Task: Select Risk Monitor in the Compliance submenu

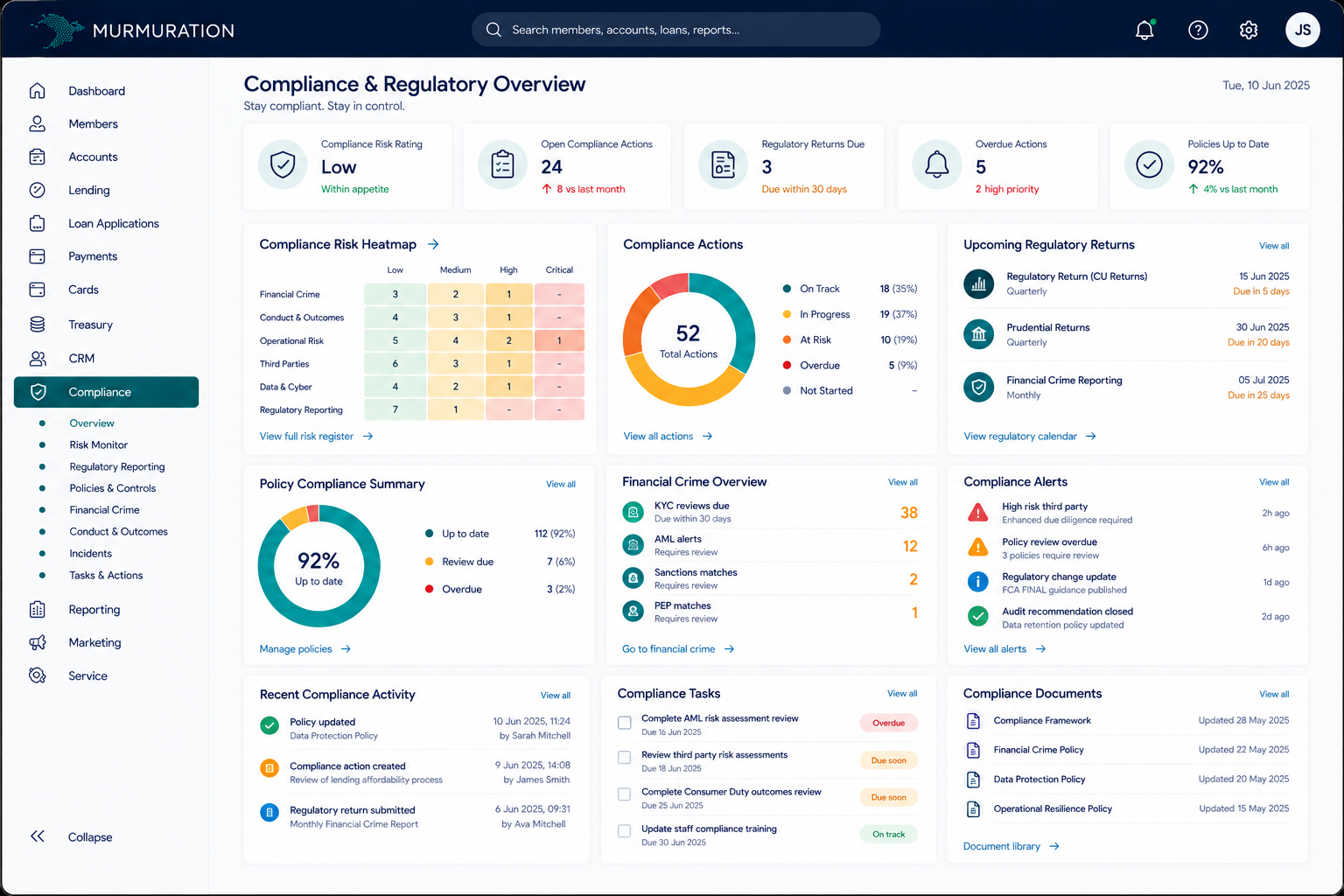Action: click(x=98, y=444)
